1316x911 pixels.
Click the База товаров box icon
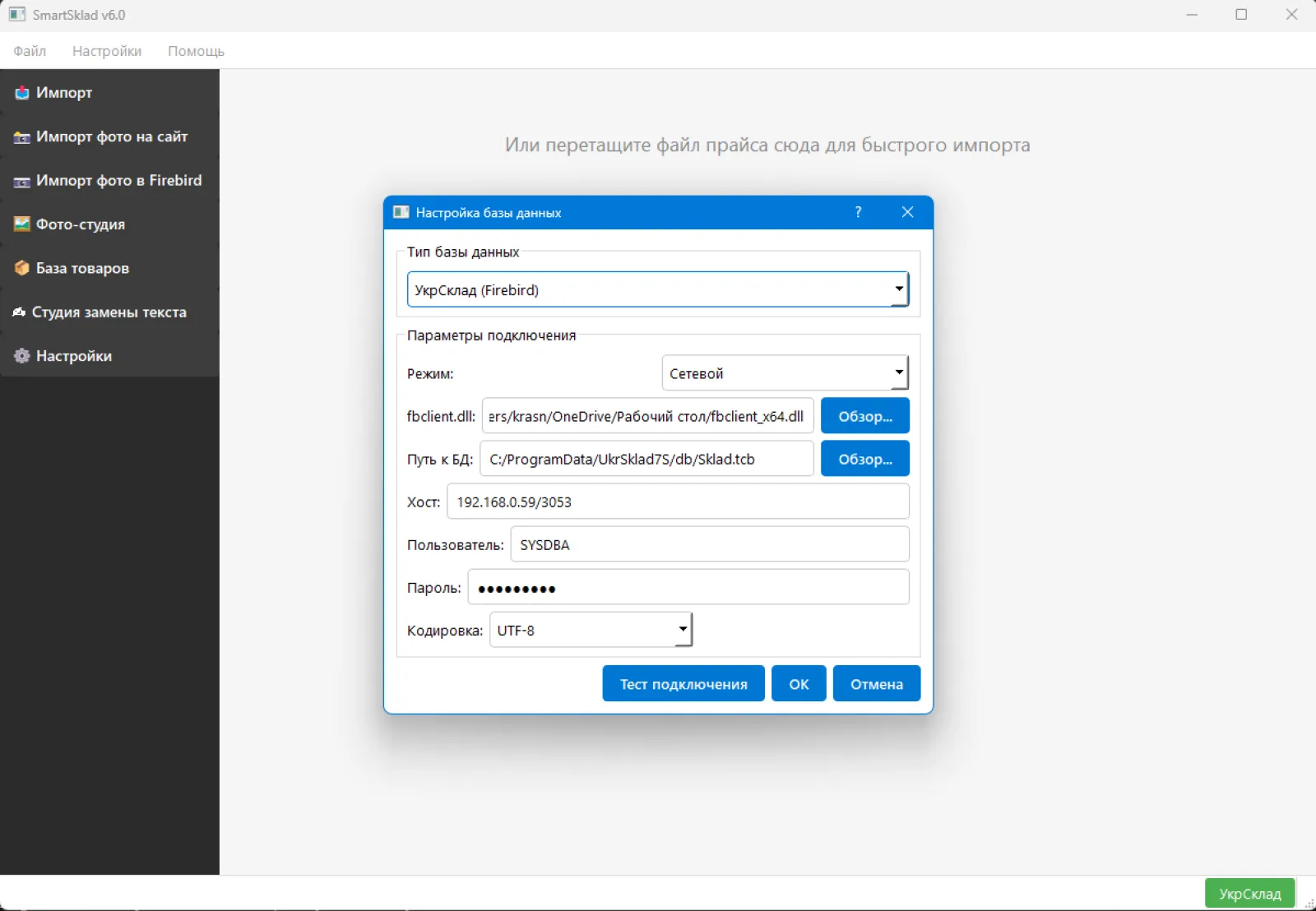(22, 268)
